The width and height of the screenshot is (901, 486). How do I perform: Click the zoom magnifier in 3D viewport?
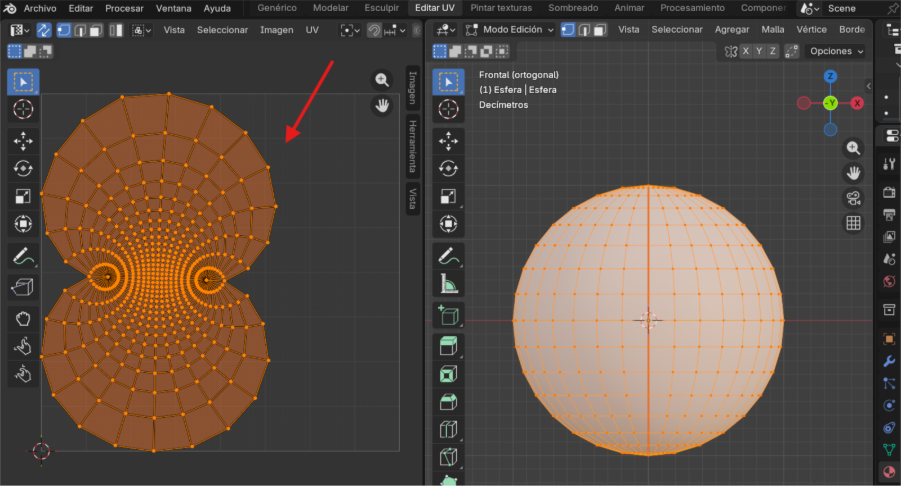tap(853, 148)
